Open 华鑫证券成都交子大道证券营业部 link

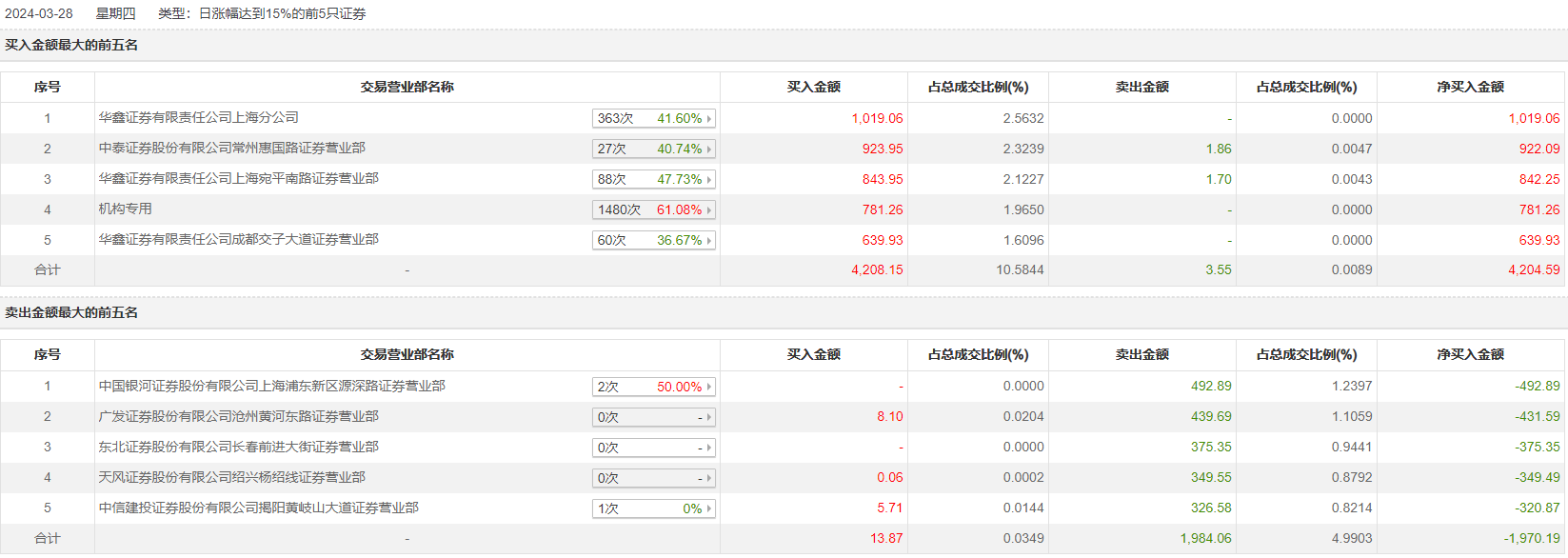click(239, 239)
